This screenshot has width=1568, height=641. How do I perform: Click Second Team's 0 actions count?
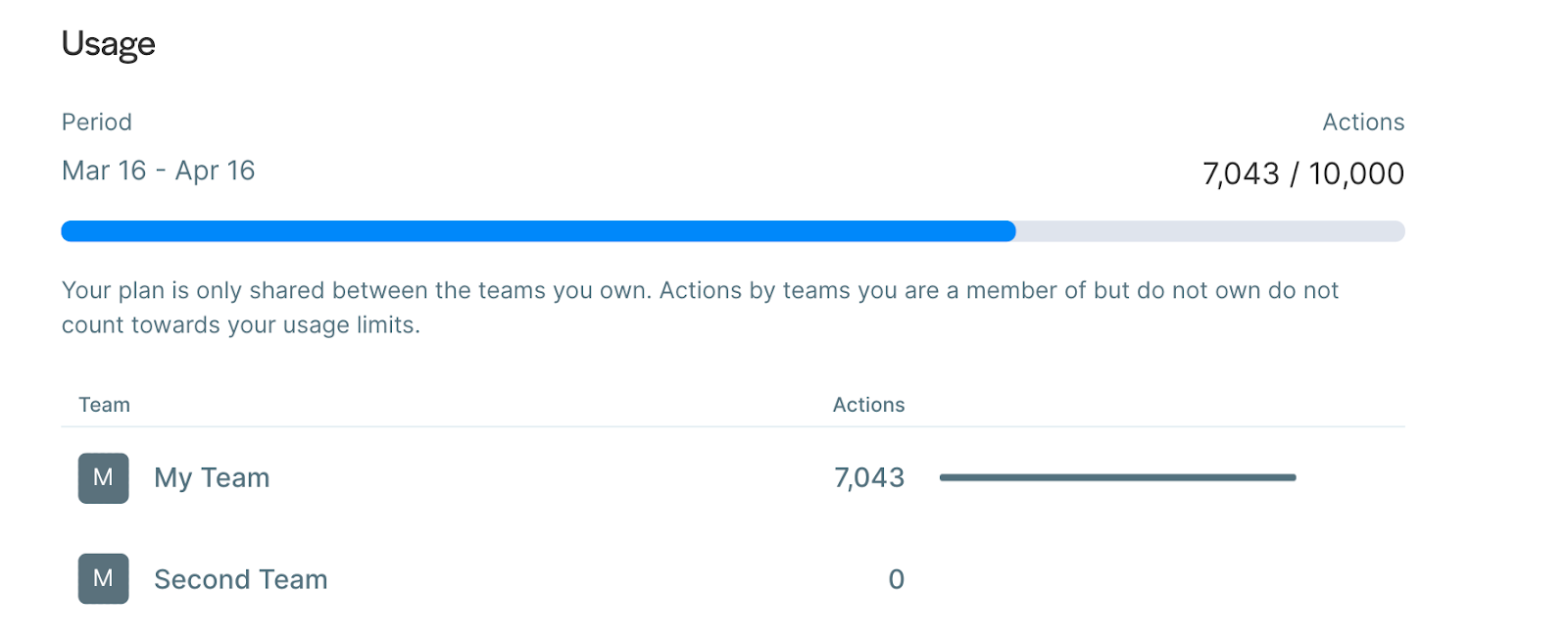tap(896, 580)
